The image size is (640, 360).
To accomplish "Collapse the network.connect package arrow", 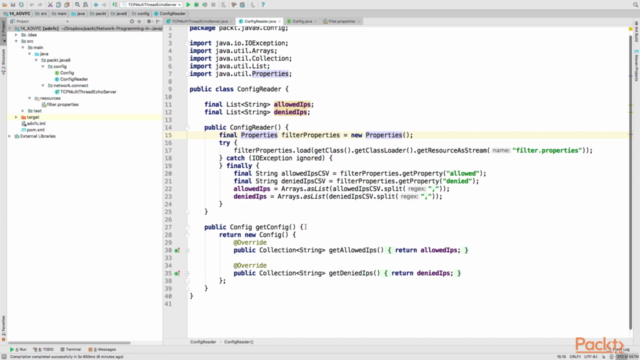I will click(x=43, y=86).
